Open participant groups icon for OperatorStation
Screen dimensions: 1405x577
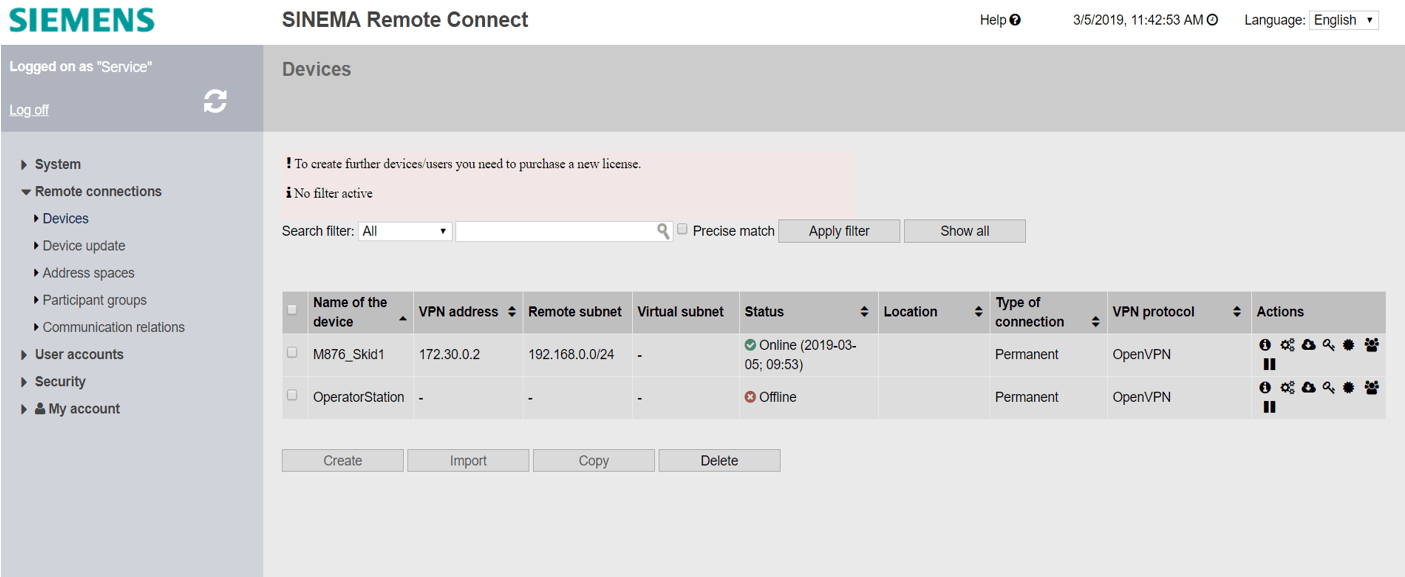(1371, 387)
